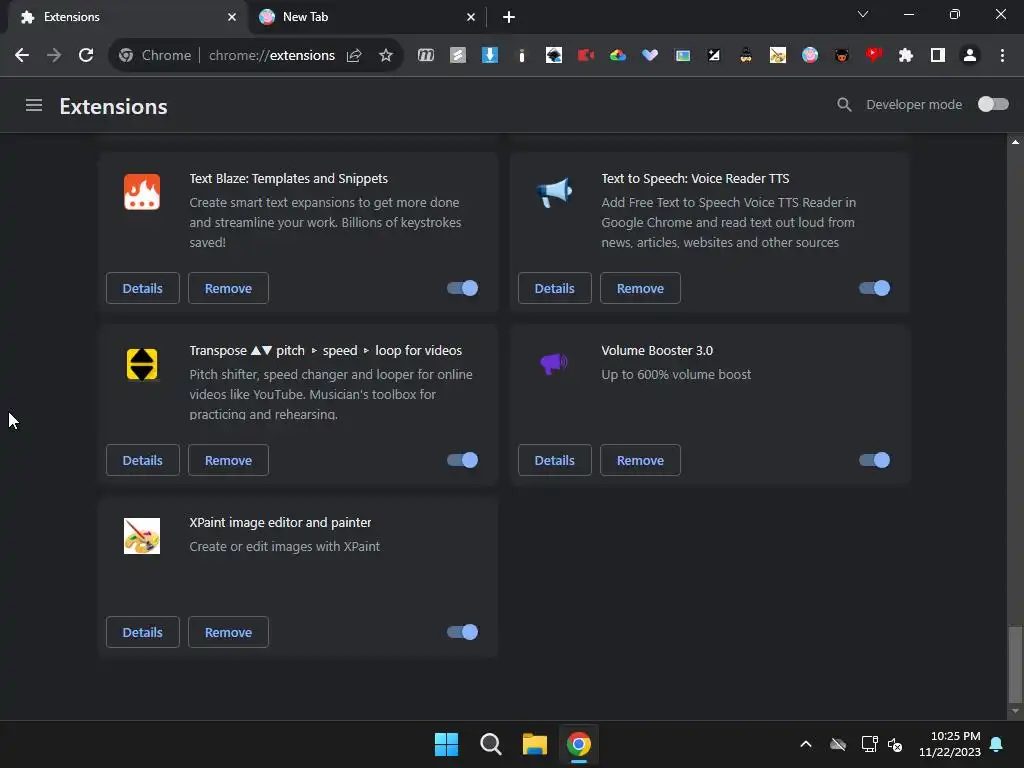This screenshot has width=1024, height=768.
Task: Disable Text Blaze extension toggle
Action: pos(462,288)
